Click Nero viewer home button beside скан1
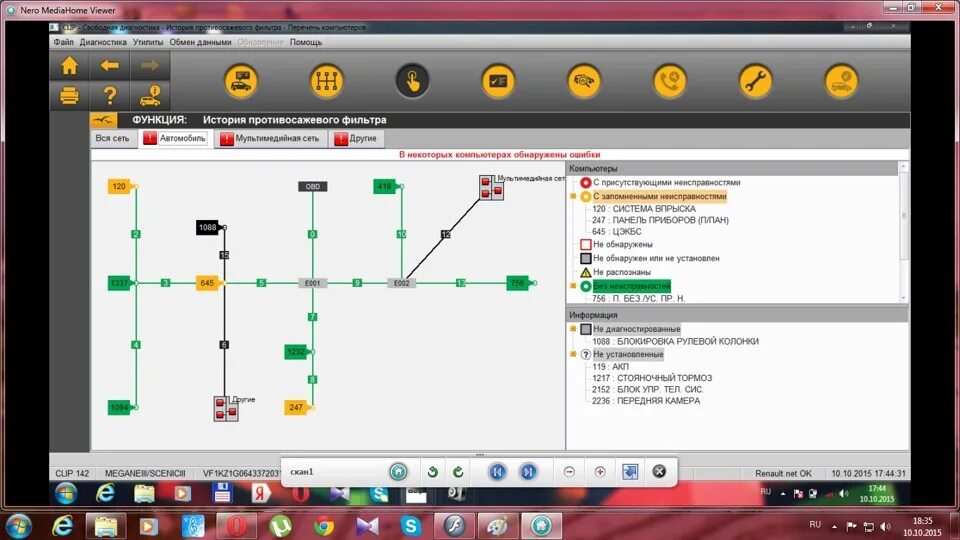This screenshot has width=960, height=540. click(399, 471)
